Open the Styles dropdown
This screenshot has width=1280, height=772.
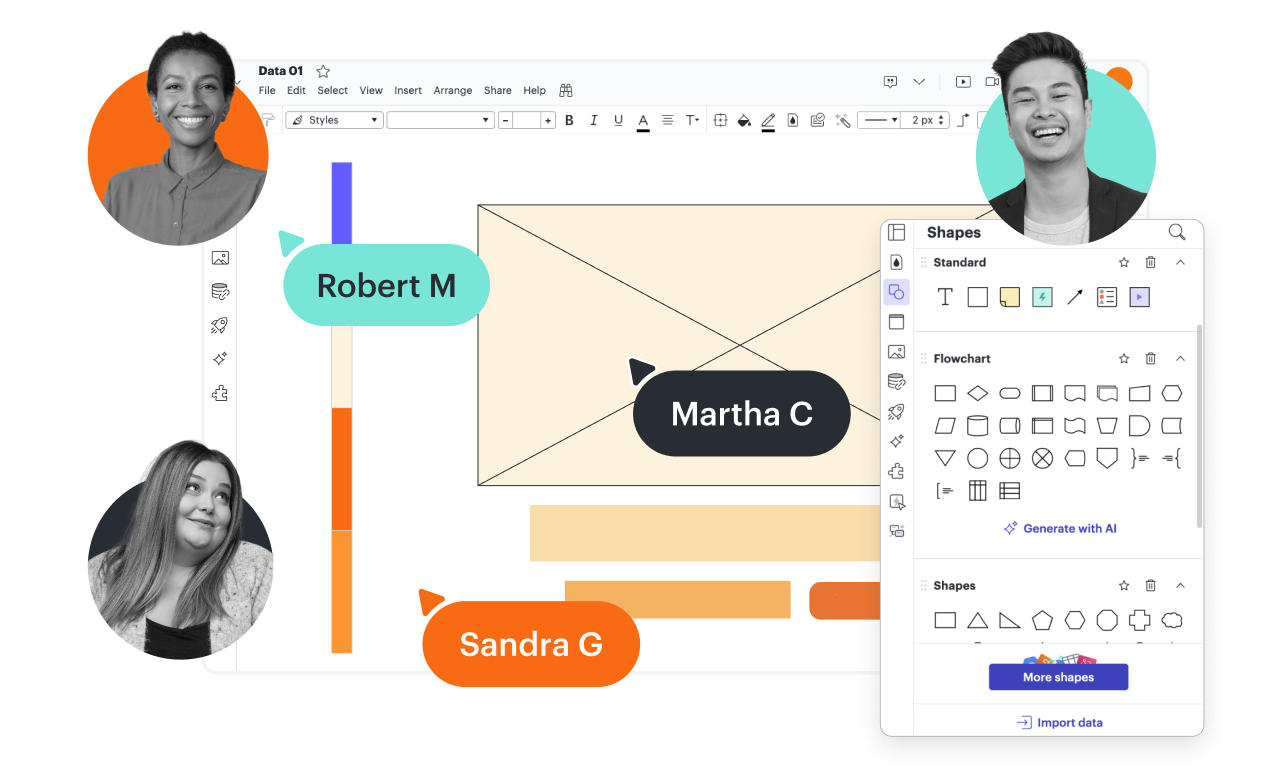[x=335, y=120]
